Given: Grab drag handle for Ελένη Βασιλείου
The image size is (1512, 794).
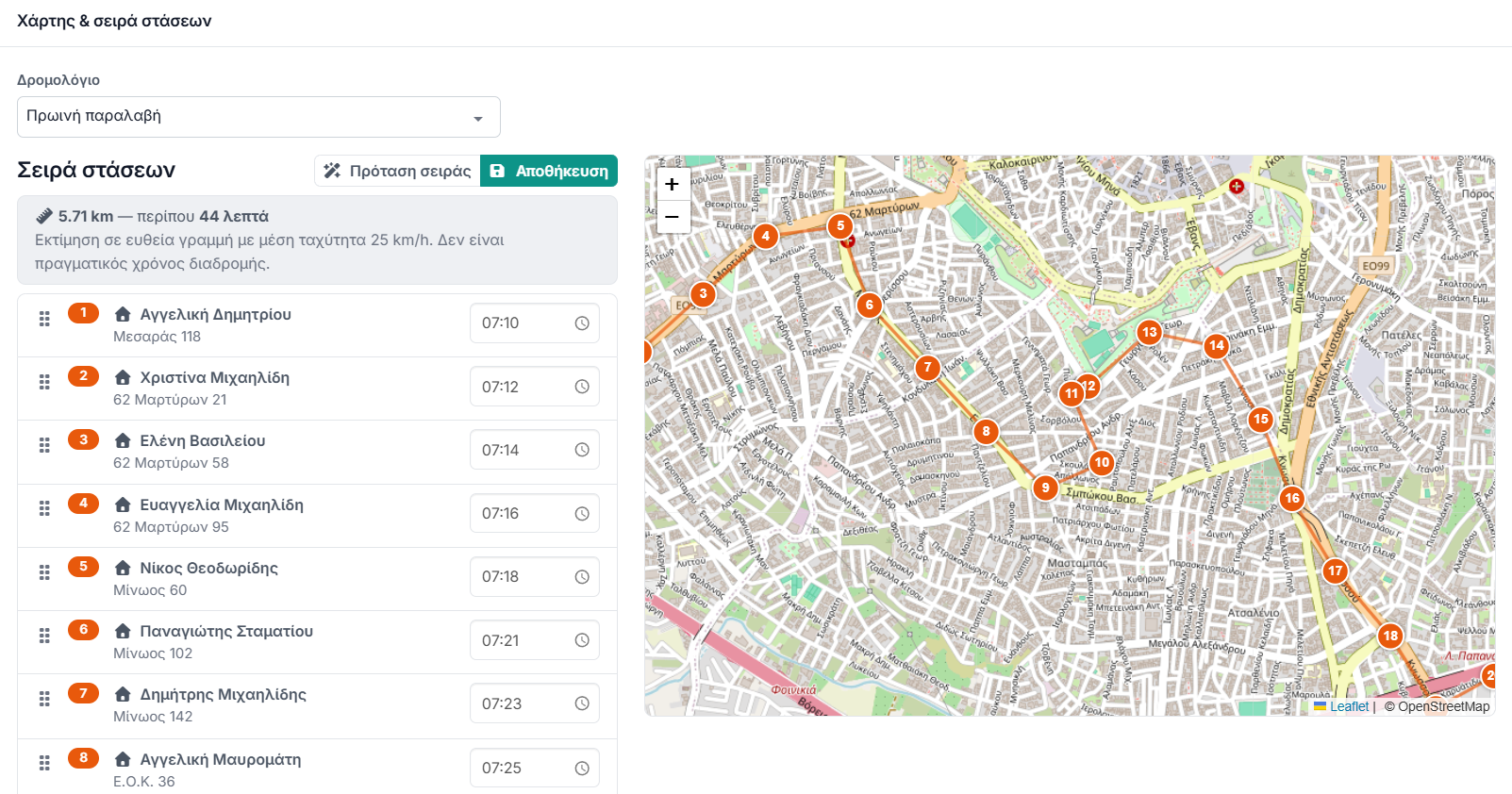Looking at the screenshot, I should pos(44,445).
